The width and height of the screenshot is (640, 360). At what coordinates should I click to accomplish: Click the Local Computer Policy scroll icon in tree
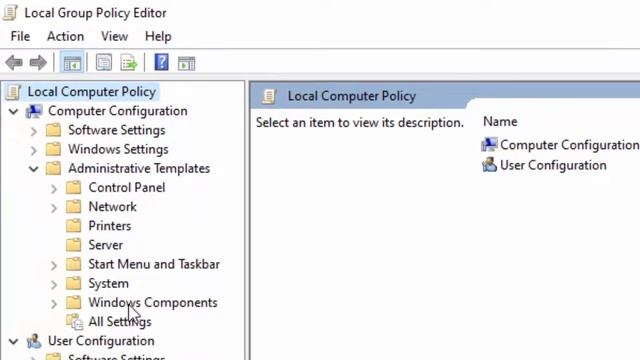(13, 92)
